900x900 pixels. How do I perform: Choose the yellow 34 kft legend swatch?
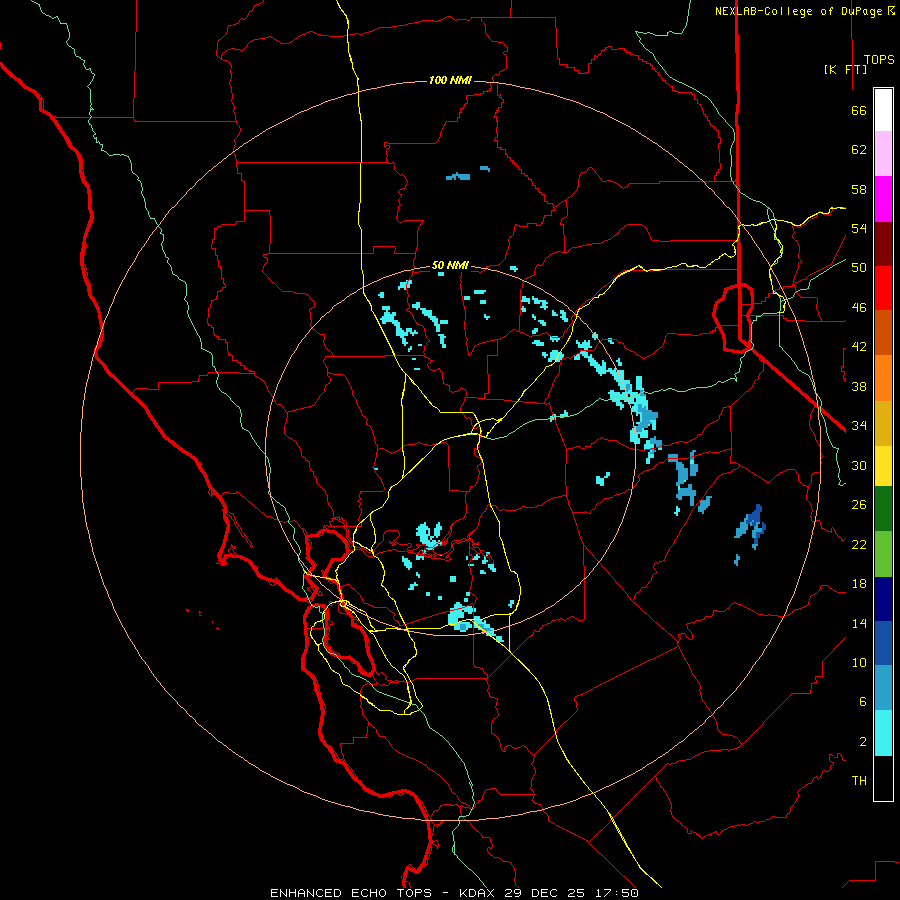pyautogui.click(x=883, y=466)
